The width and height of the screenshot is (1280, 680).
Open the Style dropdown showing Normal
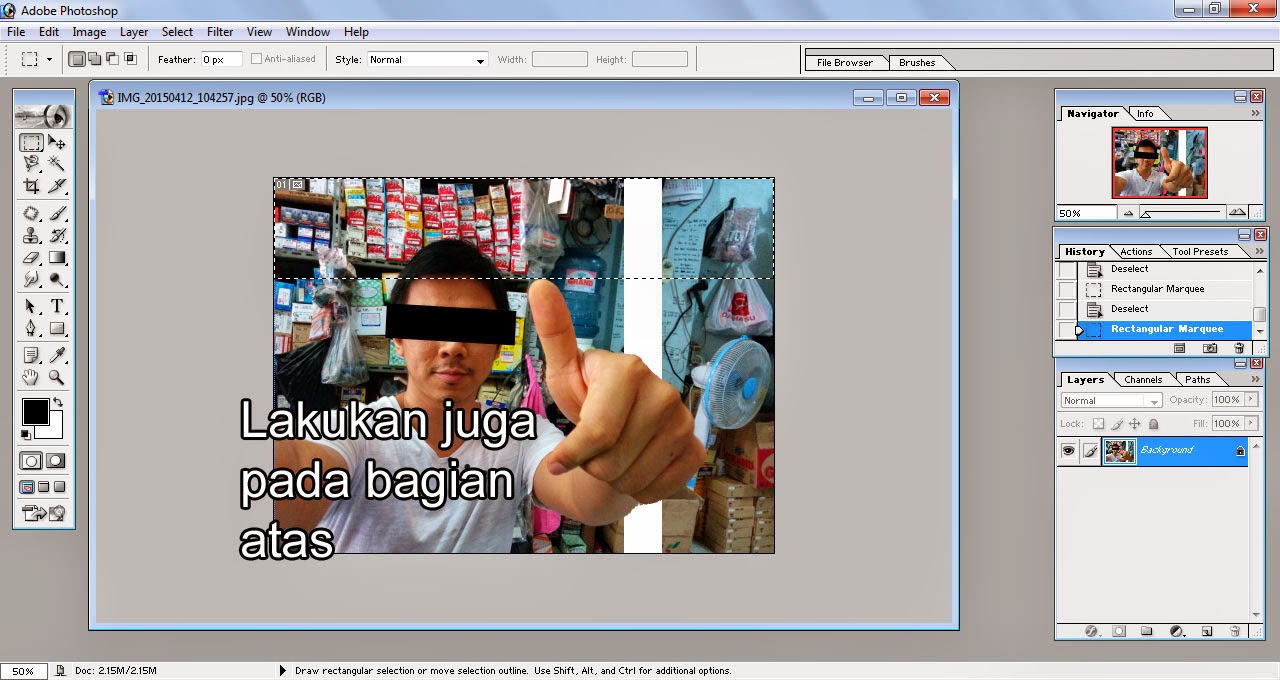pos(427,60)
